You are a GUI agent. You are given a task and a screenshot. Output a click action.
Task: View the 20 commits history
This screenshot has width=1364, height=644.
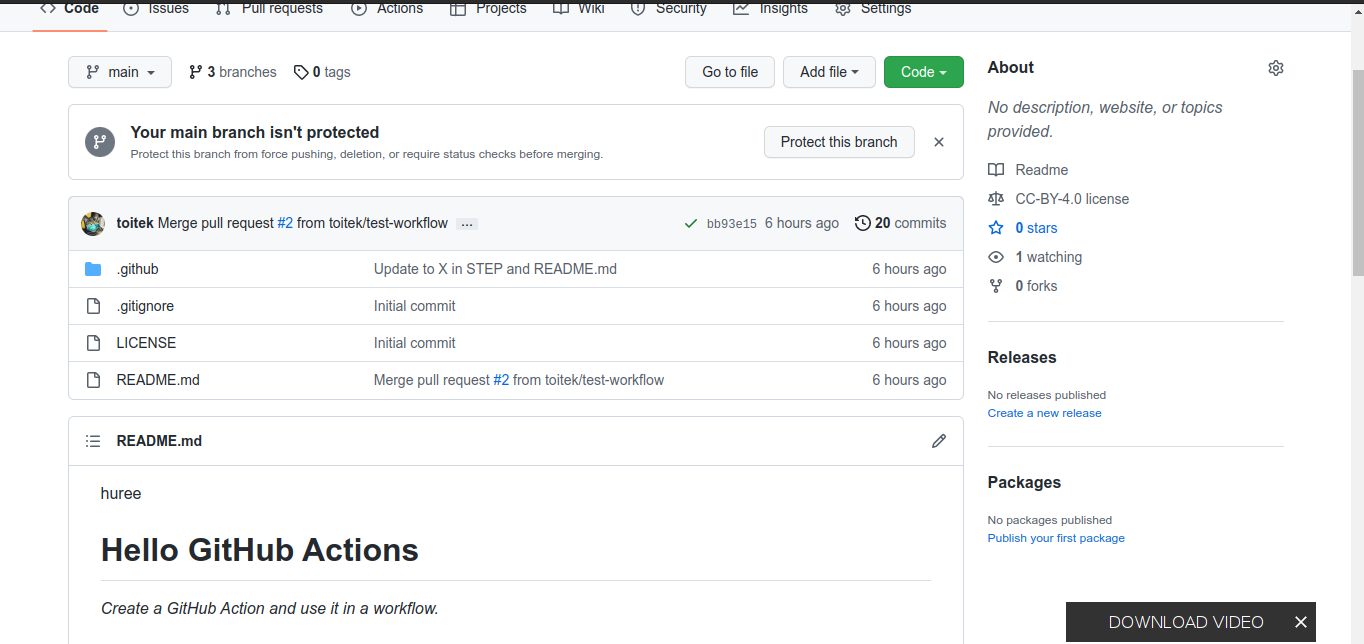tap(901, 223)
